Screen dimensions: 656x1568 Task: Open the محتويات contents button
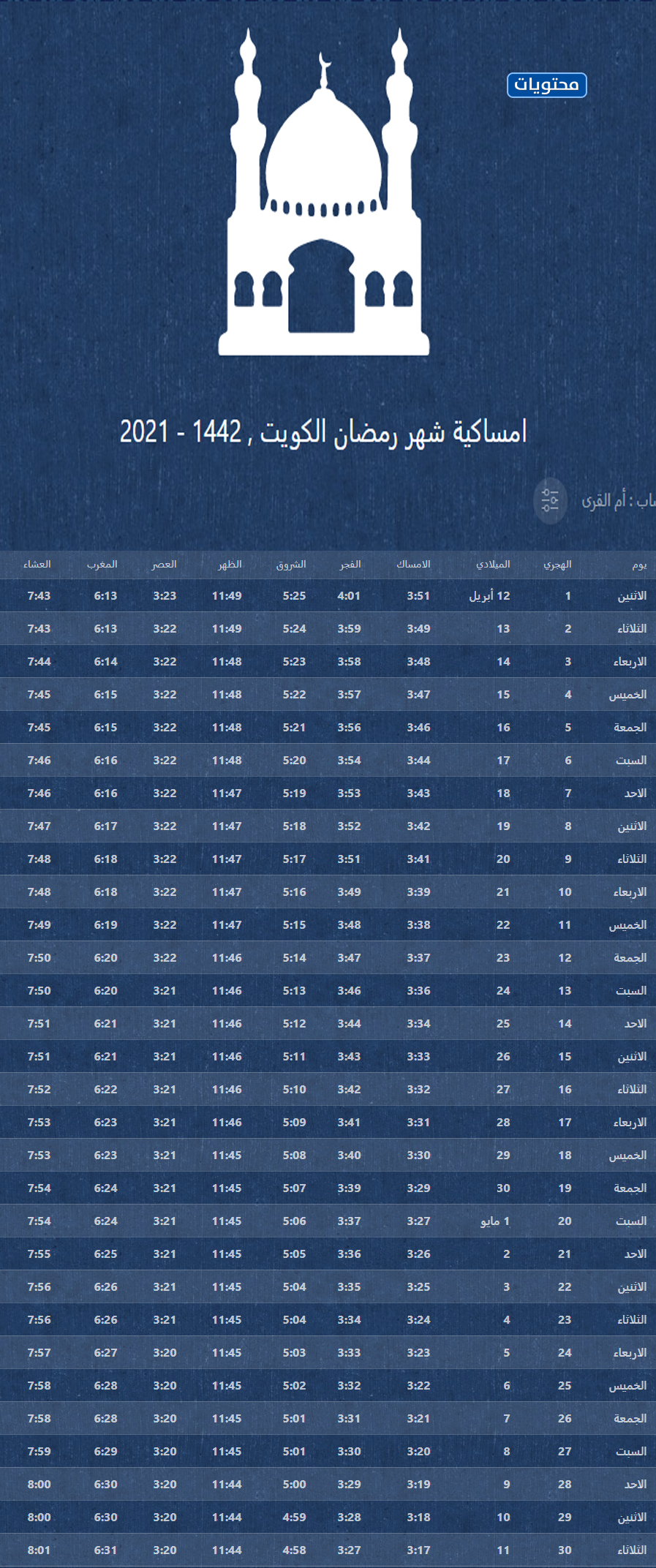(x=546, y=85)
